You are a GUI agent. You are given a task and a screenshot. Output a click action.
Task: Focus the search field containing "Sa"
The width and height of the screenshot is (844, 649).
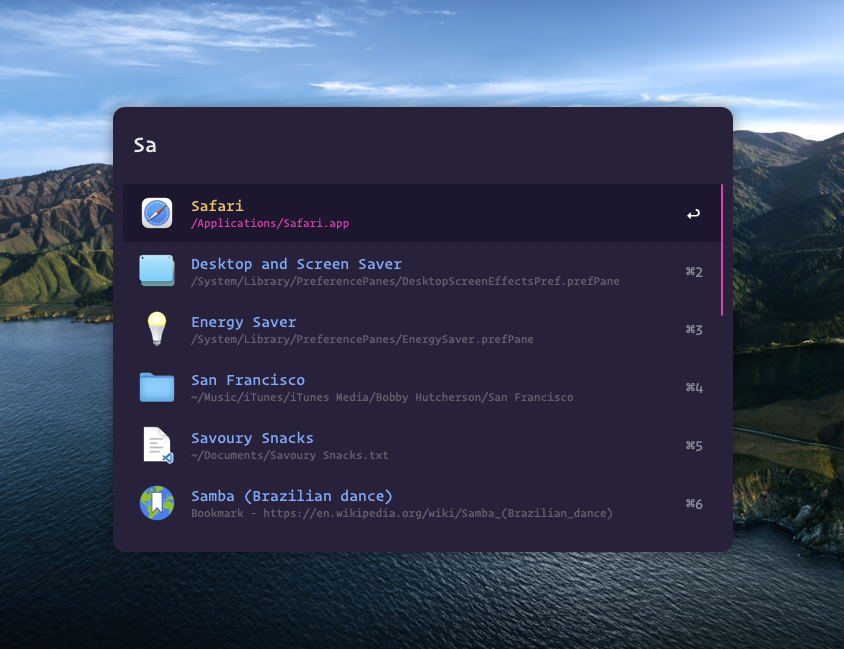click(423, 145)
